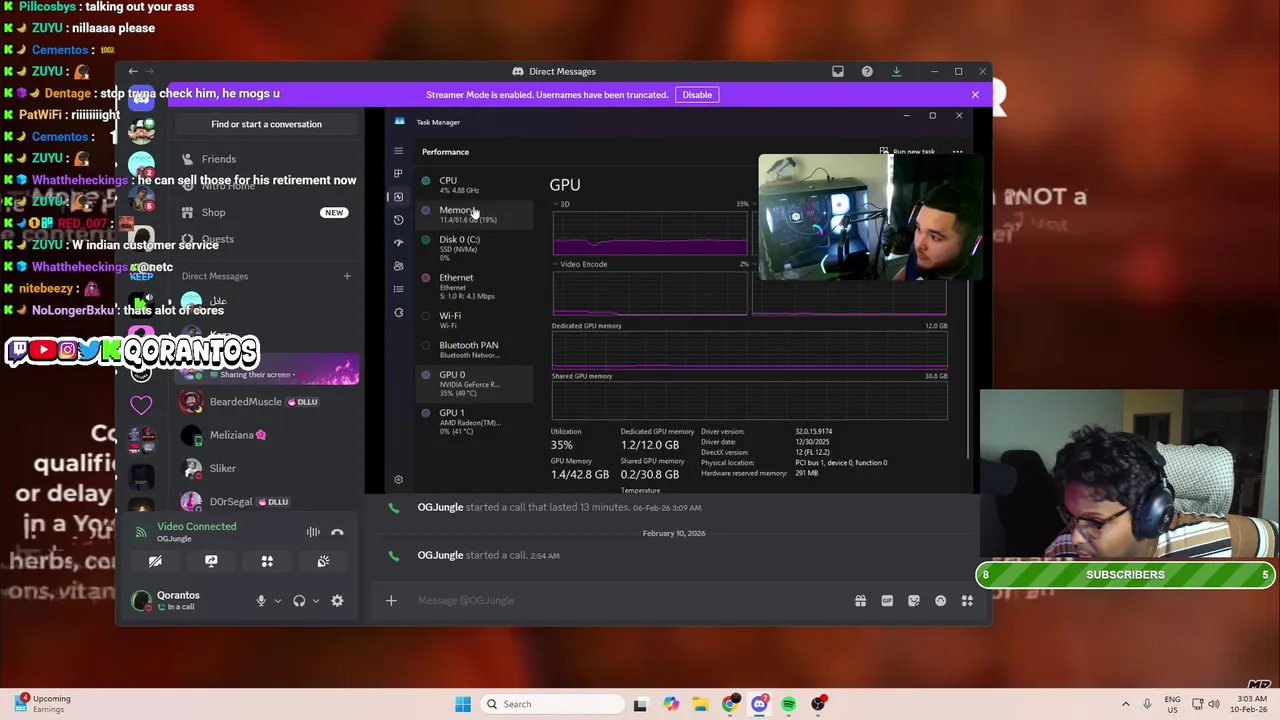Open the Discord home Direct Messages icon
Screen dimensions: 1280x720
pyautogui.click(x=141, y=99)
